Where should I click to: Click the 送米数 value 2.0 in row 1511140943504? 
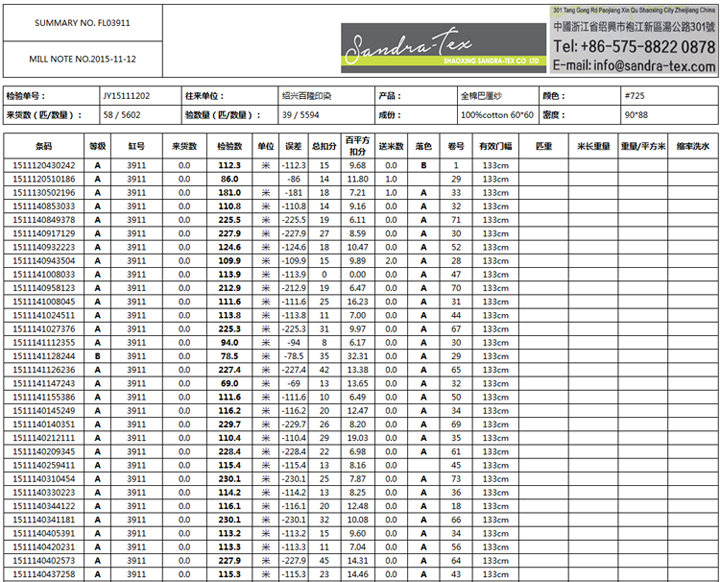(391, 261)
